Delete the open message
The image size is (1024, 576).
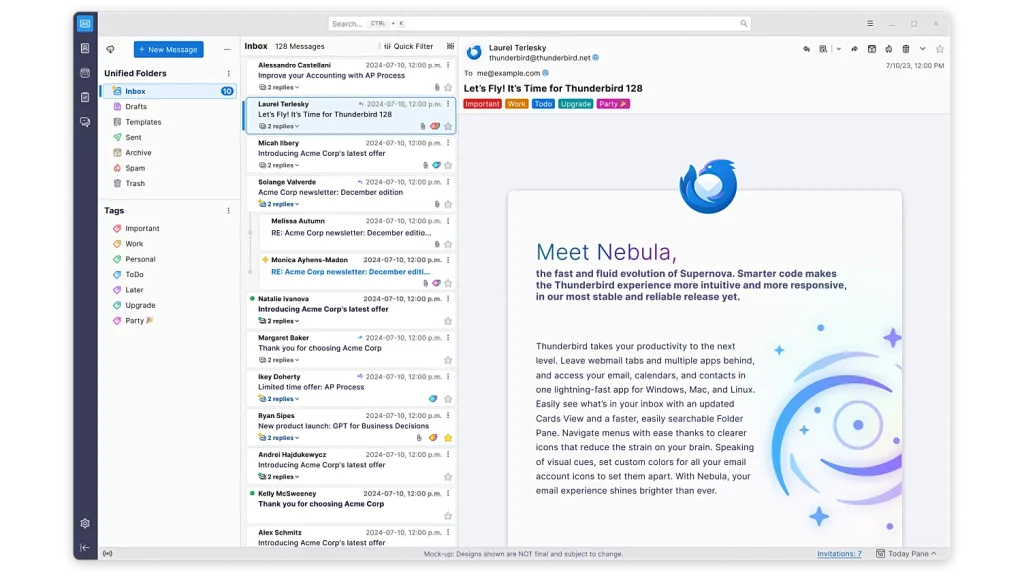coord(906,49)
